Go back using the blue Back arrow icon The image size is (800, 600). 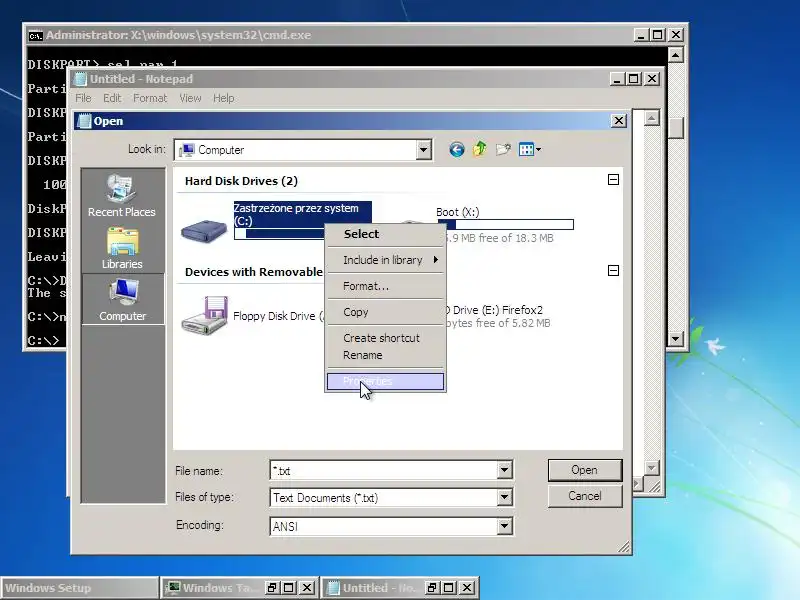pyautogui.click(x=457, y=149)
